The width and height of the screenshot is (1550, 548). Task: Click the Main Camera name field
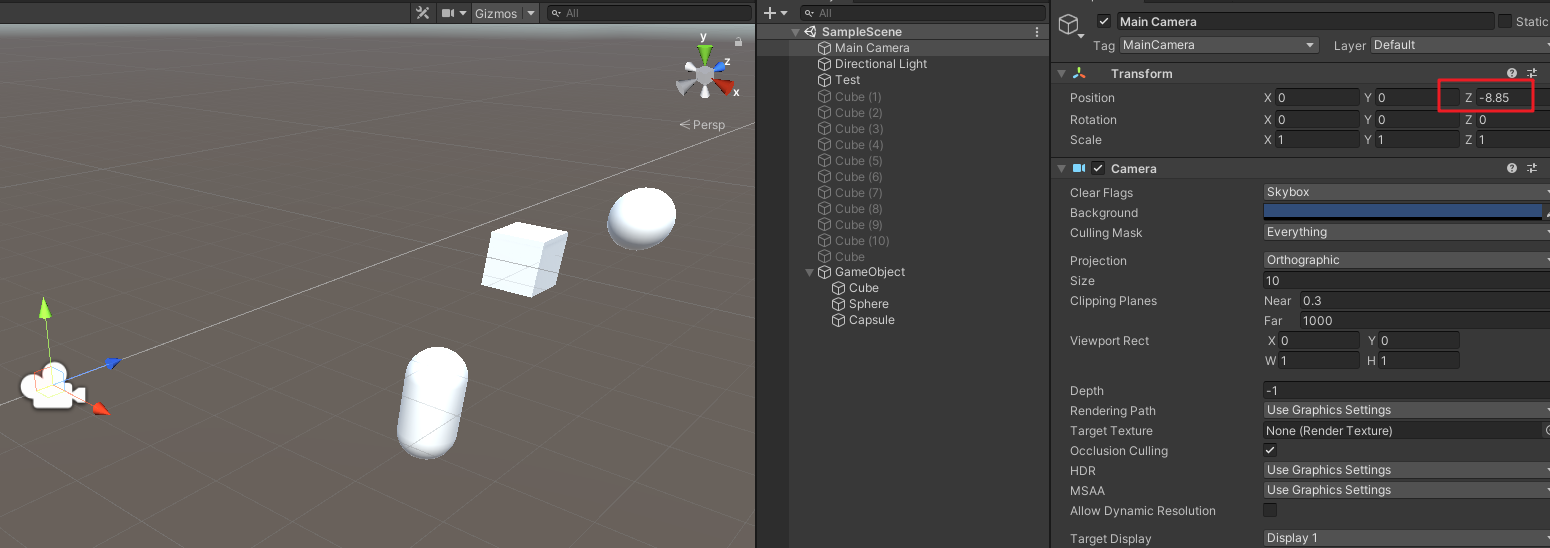[x=1304, y=21]
